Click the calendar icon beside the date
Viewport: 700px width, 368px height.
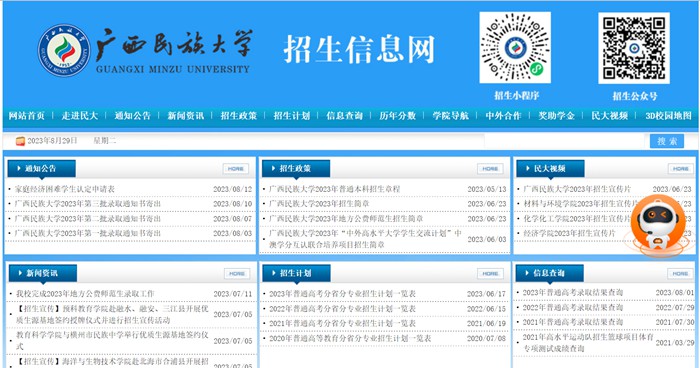20,141
